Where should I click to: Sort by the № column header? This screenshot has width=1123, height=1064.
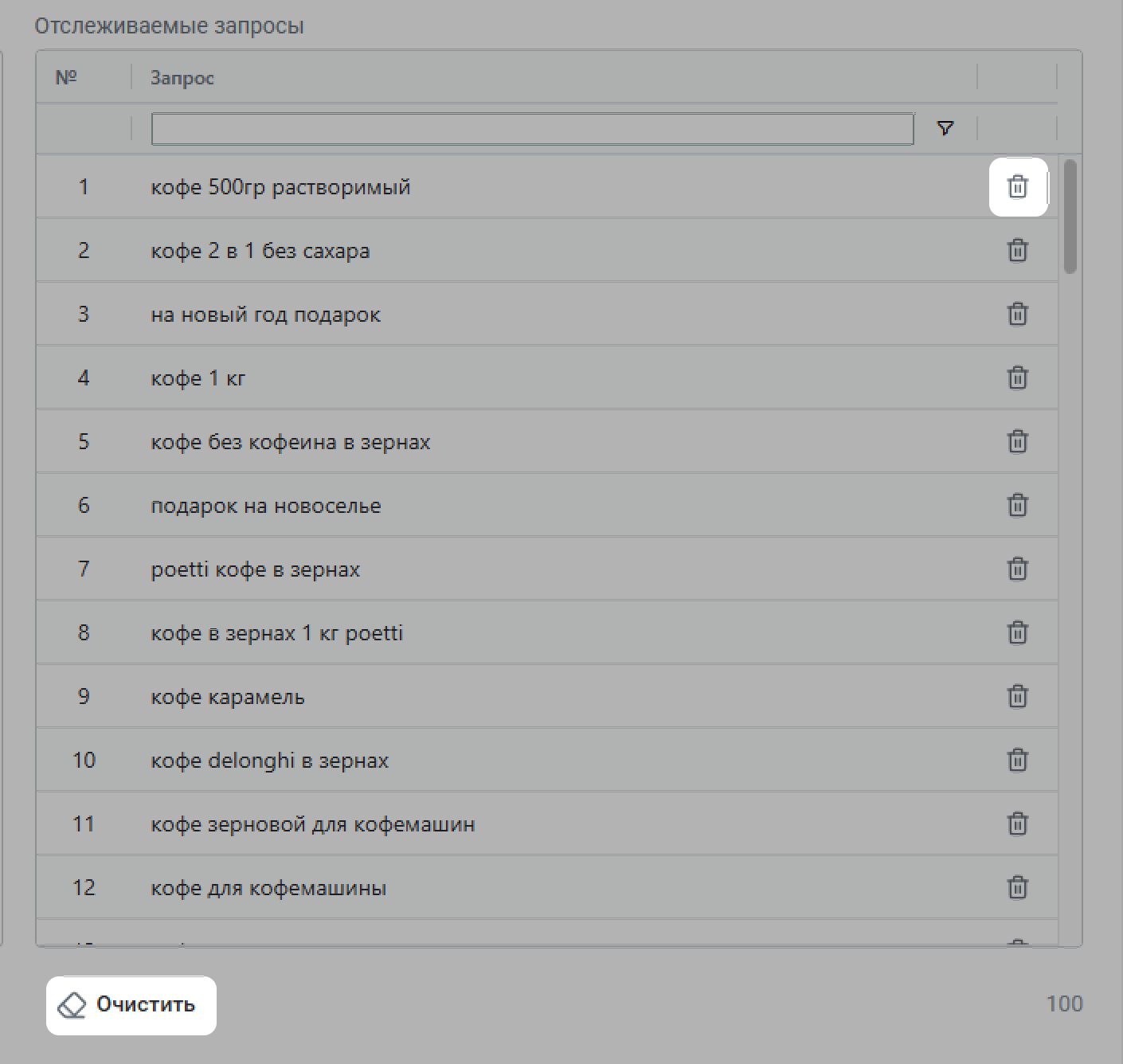click(x=66, y=77)
